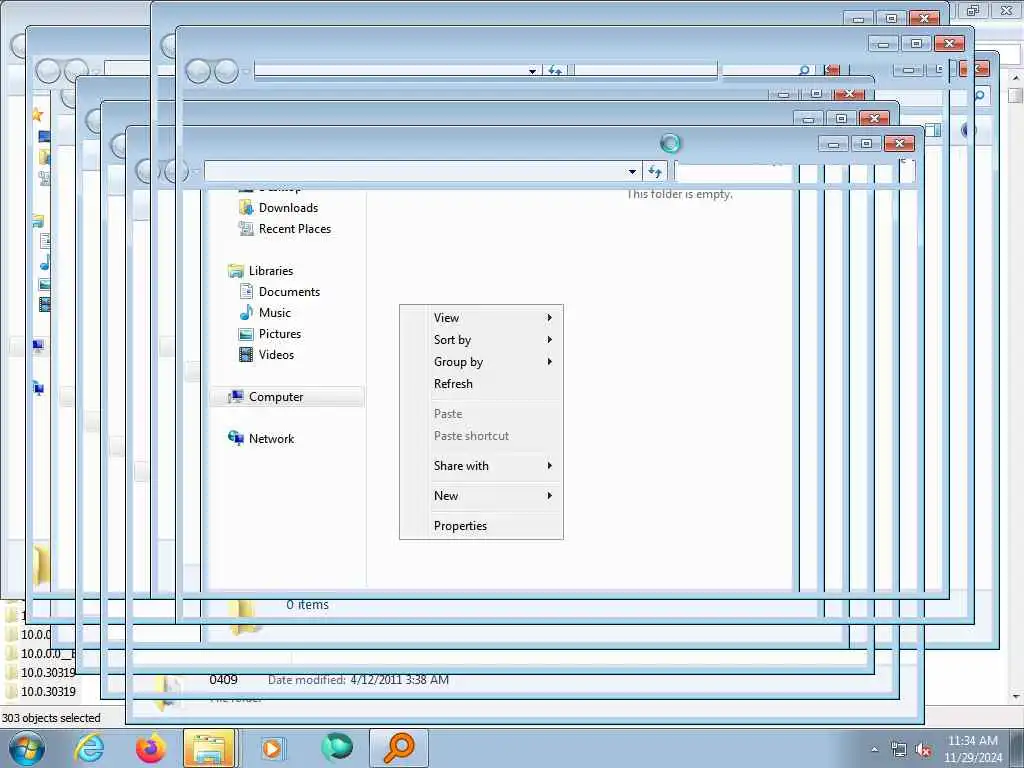Open the Videos library

[276, 355]
